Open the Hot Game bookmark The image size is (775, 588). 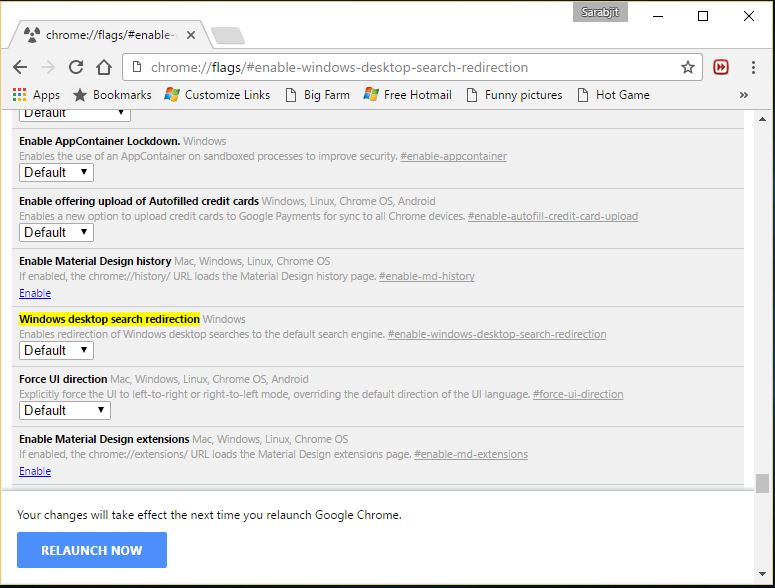point(613,95)
